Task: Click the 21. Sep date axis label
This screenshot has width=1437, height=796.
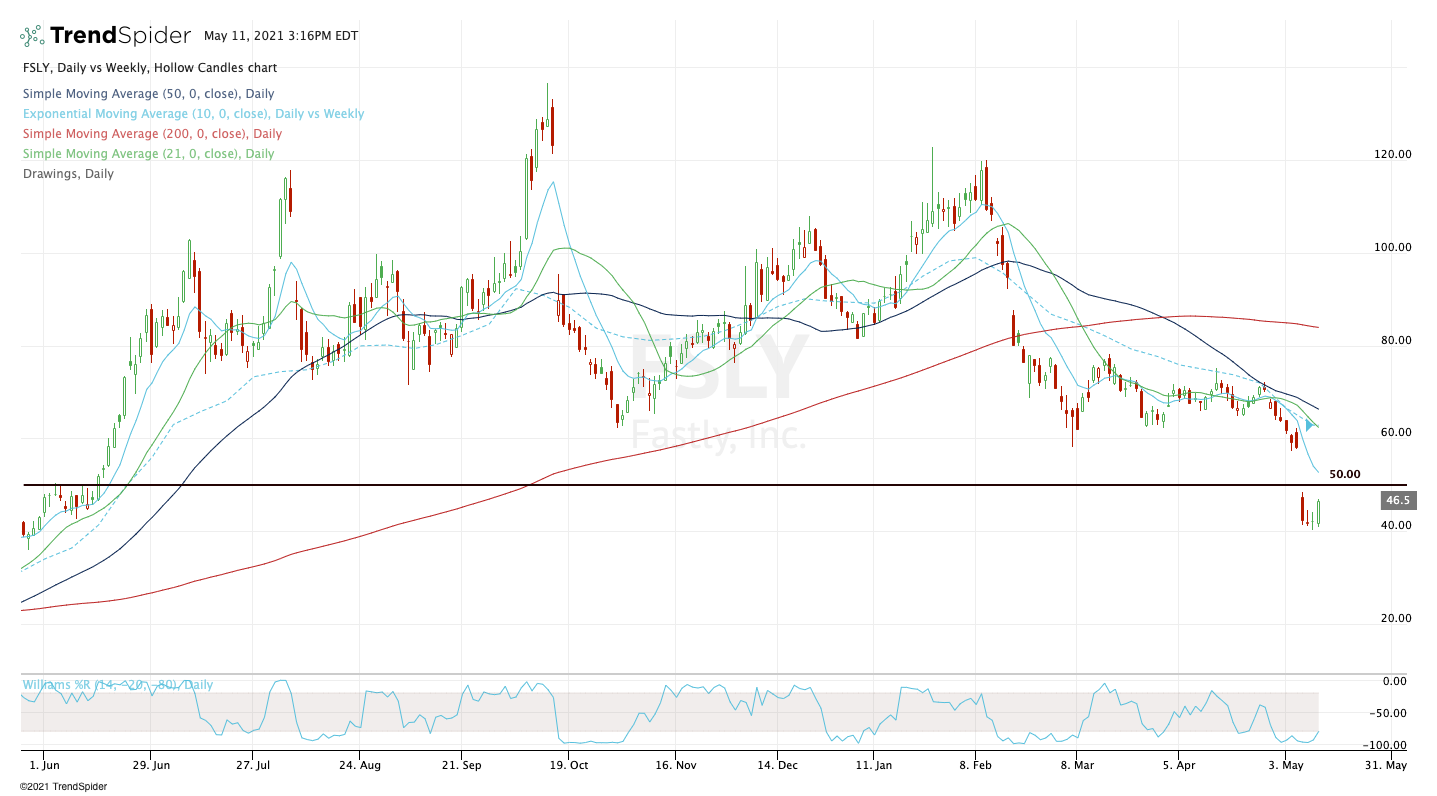Action: [460, 765]
